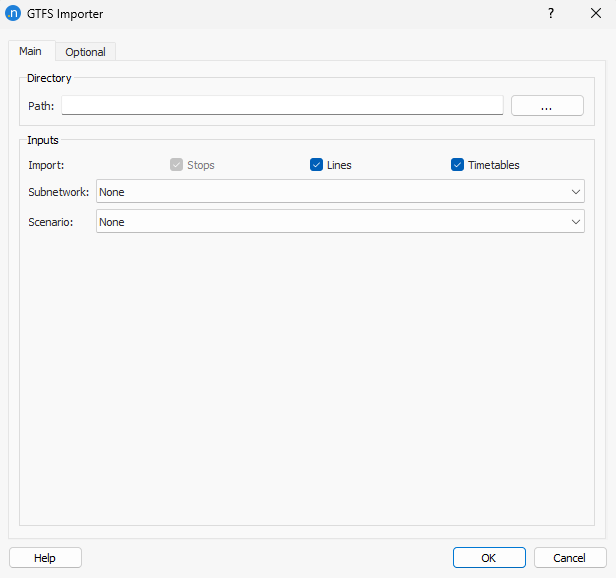Screen dimensions: 616x578
Task: Click the "Import:" label
Action: pos(46,165)
